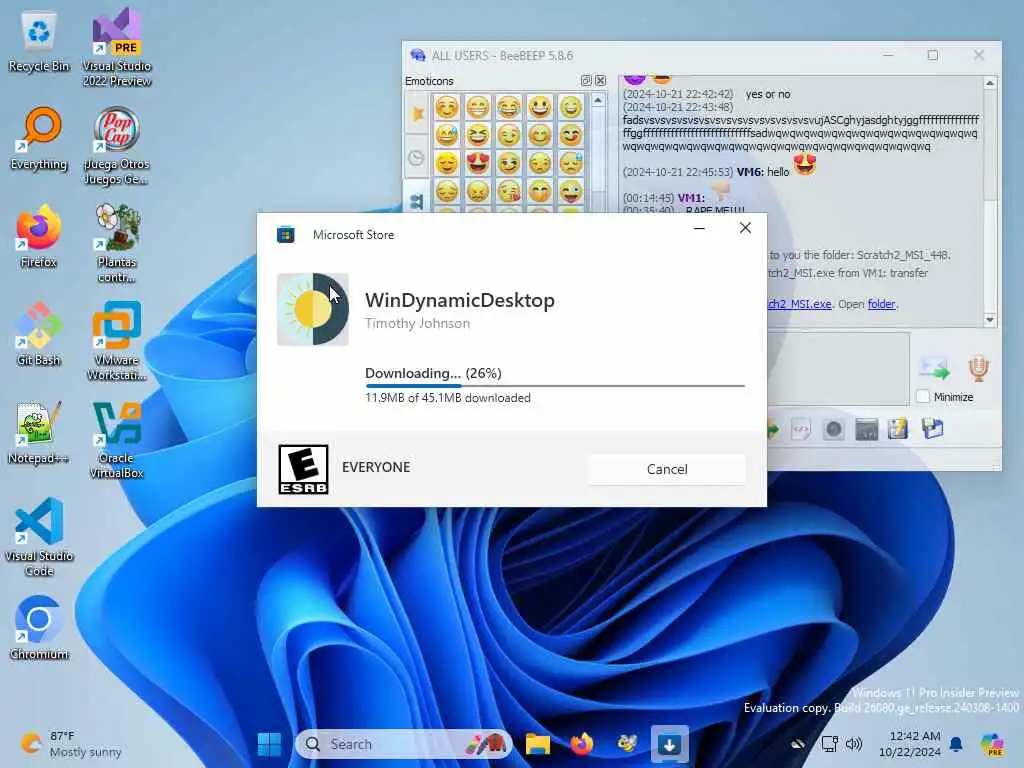Open the Copilot Preview icon on taskbar
Image resolution: width=1024 pixels, height=768 pixels.
click(x=993, y=744)
